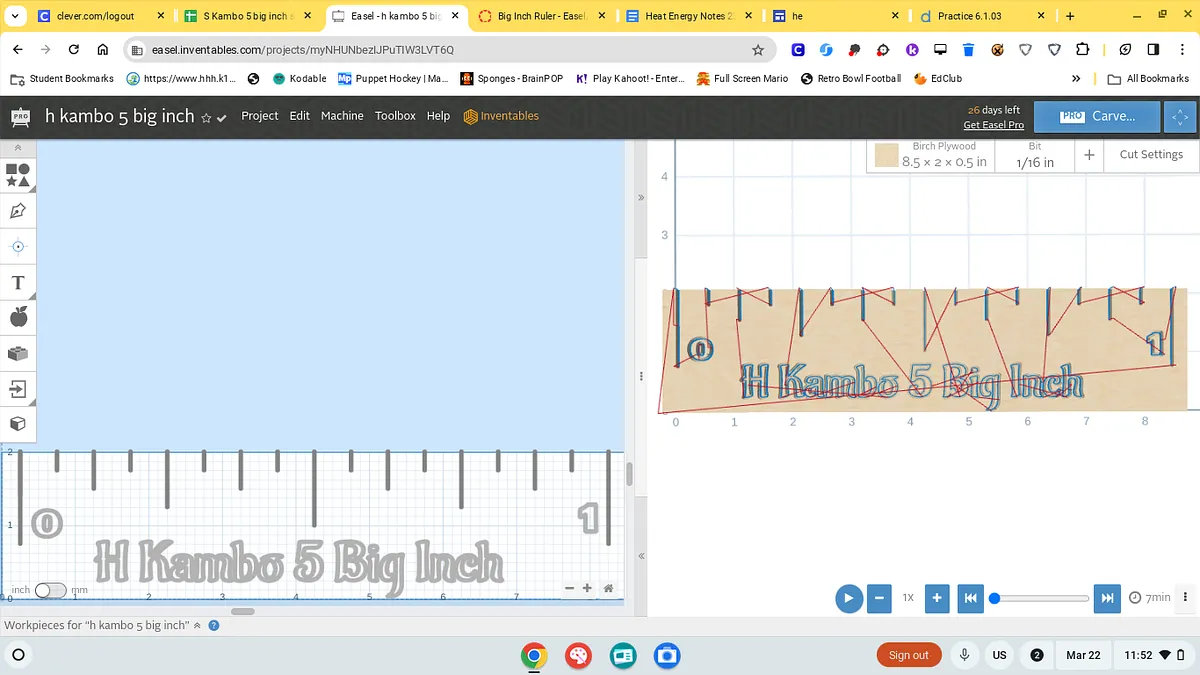Click the home view icon on canvas
The width and height of the screenshot is (1200, 675).
(608, 589)
